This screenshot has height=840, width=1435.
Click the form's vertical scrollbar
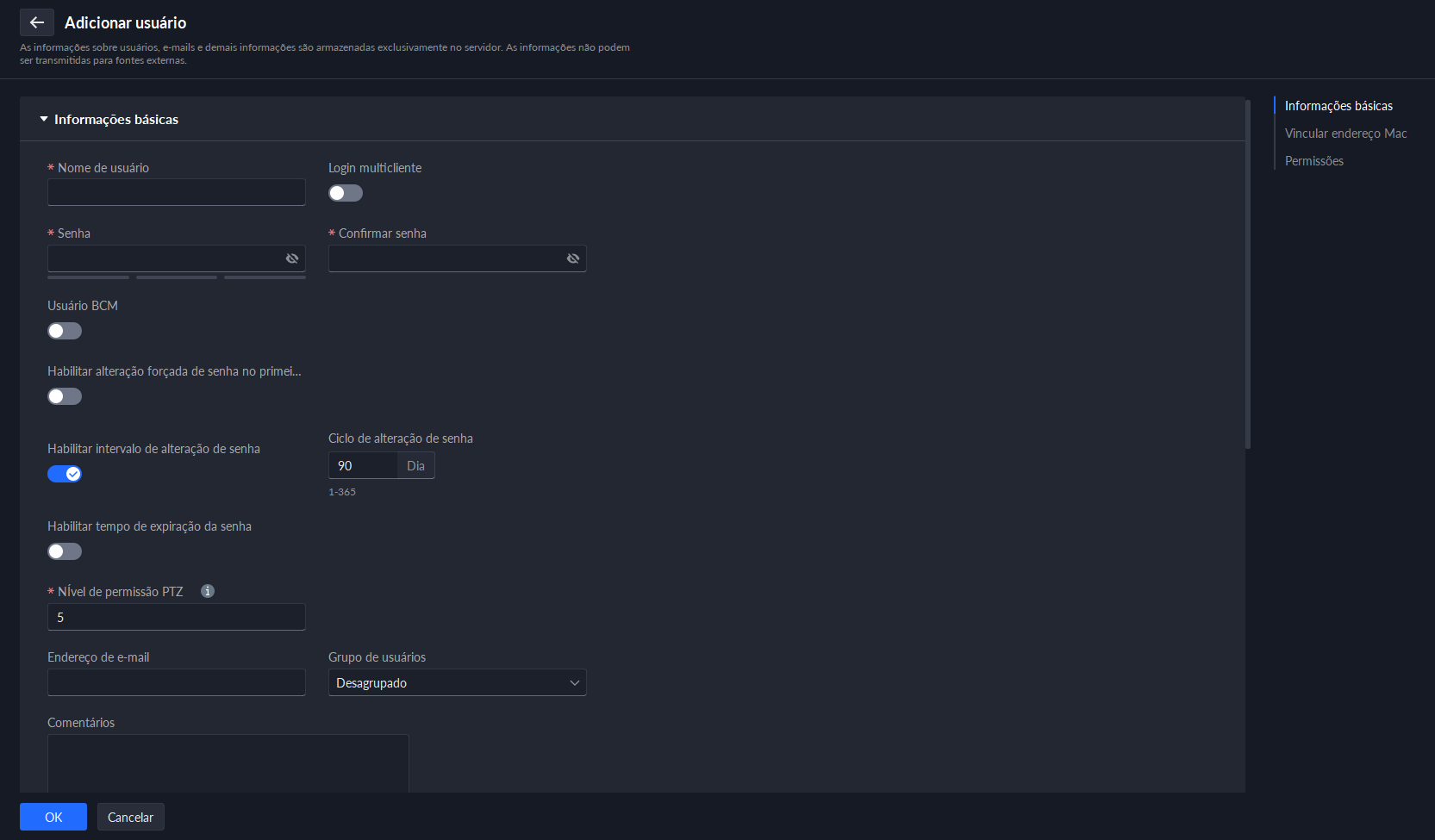[x=1248, y=276]
